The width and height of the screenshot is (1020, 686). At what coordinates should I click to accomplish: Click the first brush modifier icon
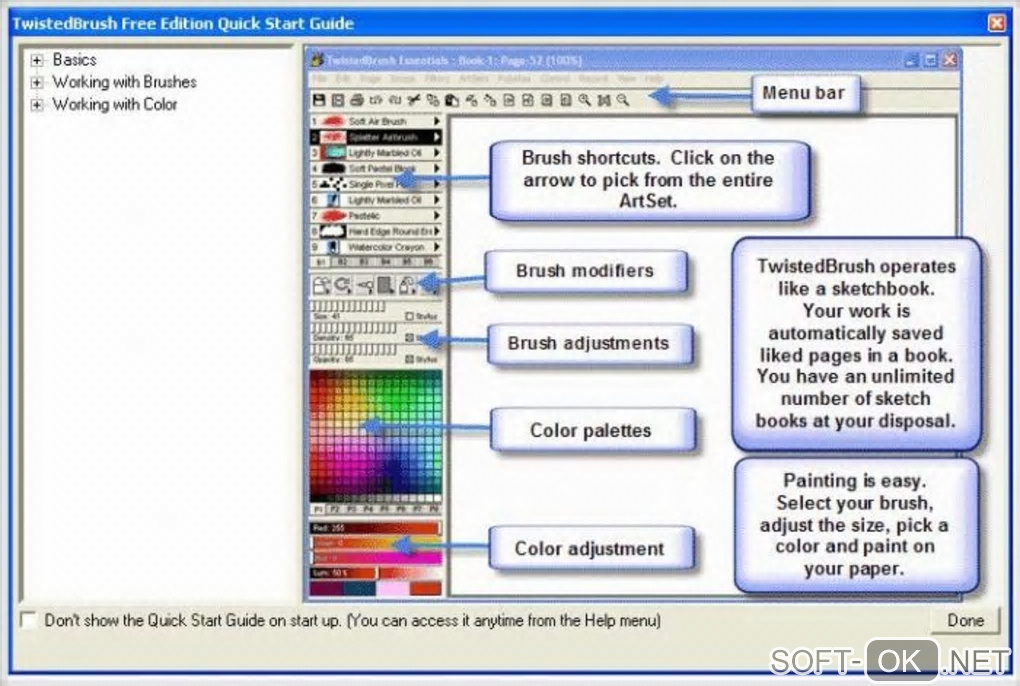pos(321,285)
